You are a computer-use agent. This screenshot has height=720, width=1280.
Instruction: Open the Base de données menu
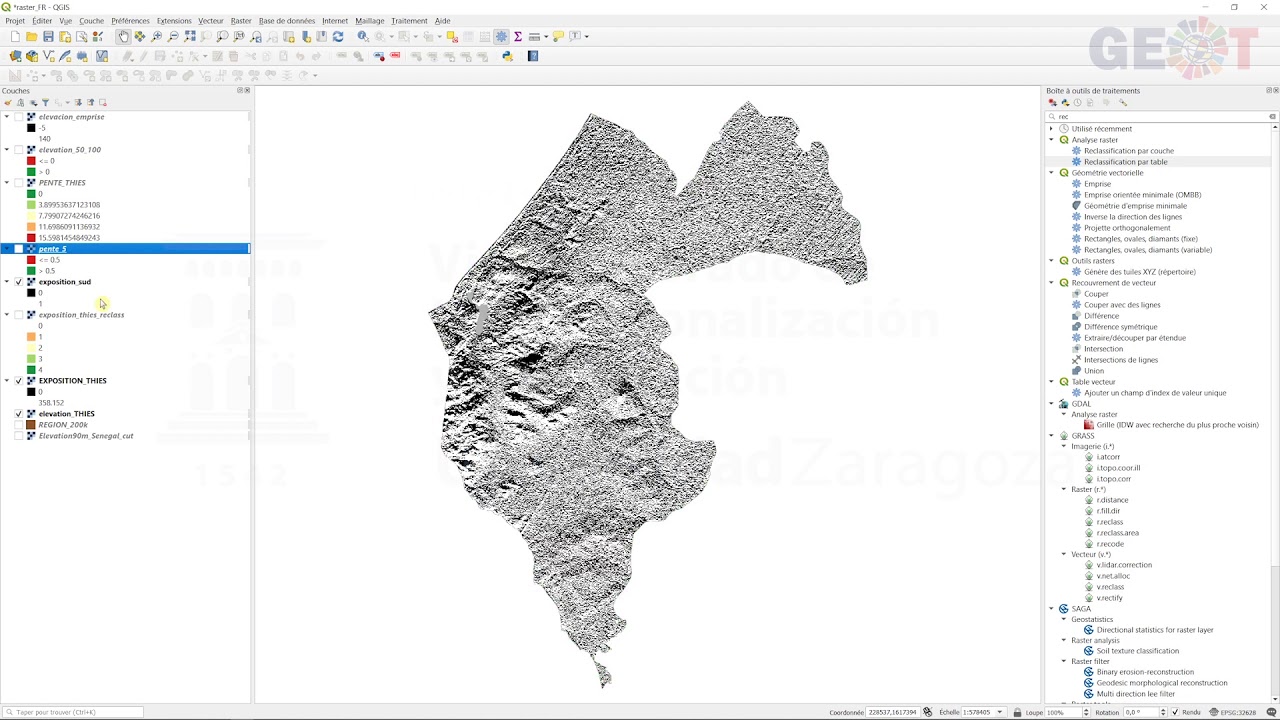287,20
